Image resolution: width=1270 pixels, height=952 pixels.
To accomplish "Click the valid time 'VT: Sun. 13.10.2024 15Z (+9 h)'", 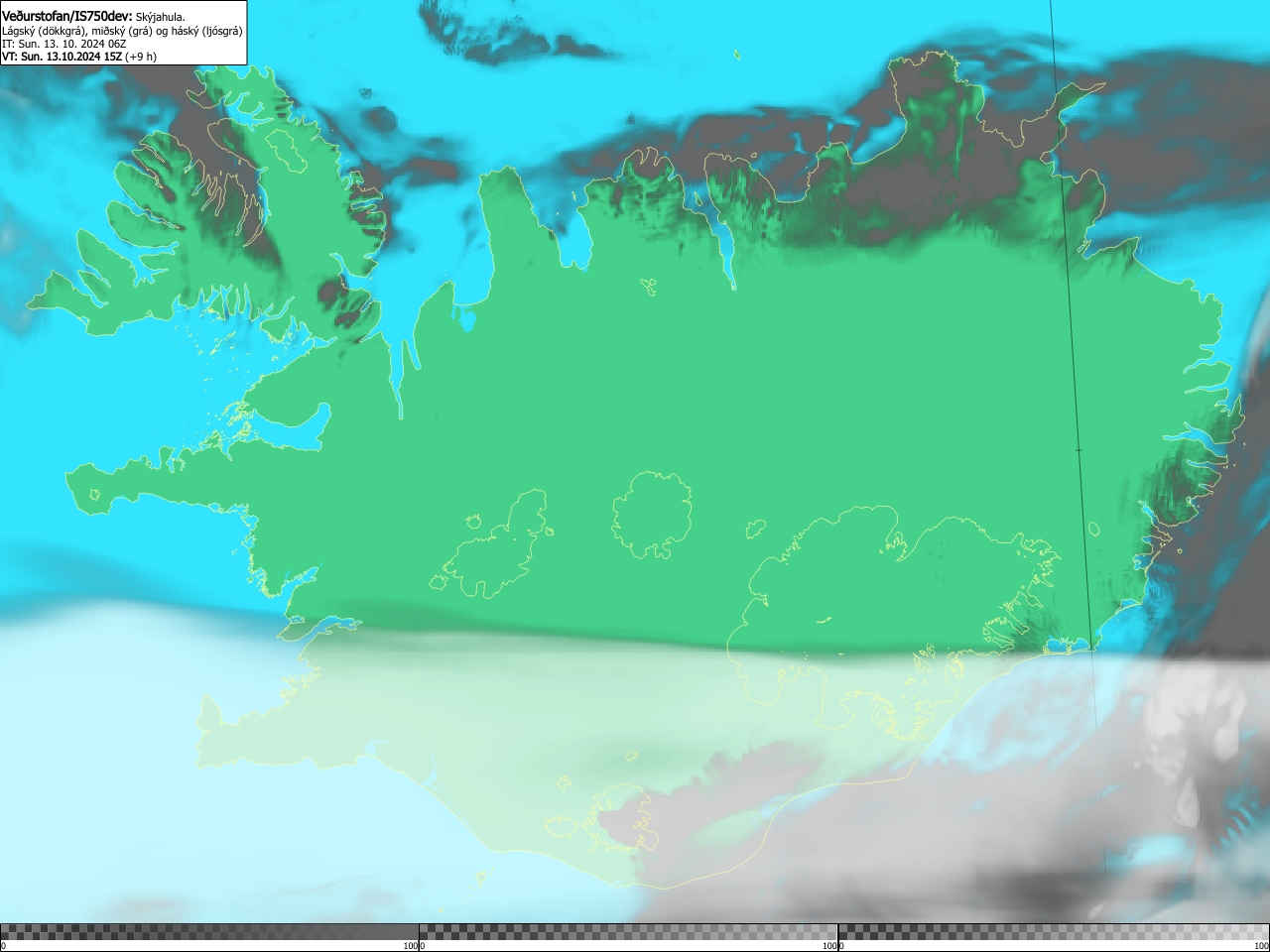I will pyautogui.click(x=79, y=57).
